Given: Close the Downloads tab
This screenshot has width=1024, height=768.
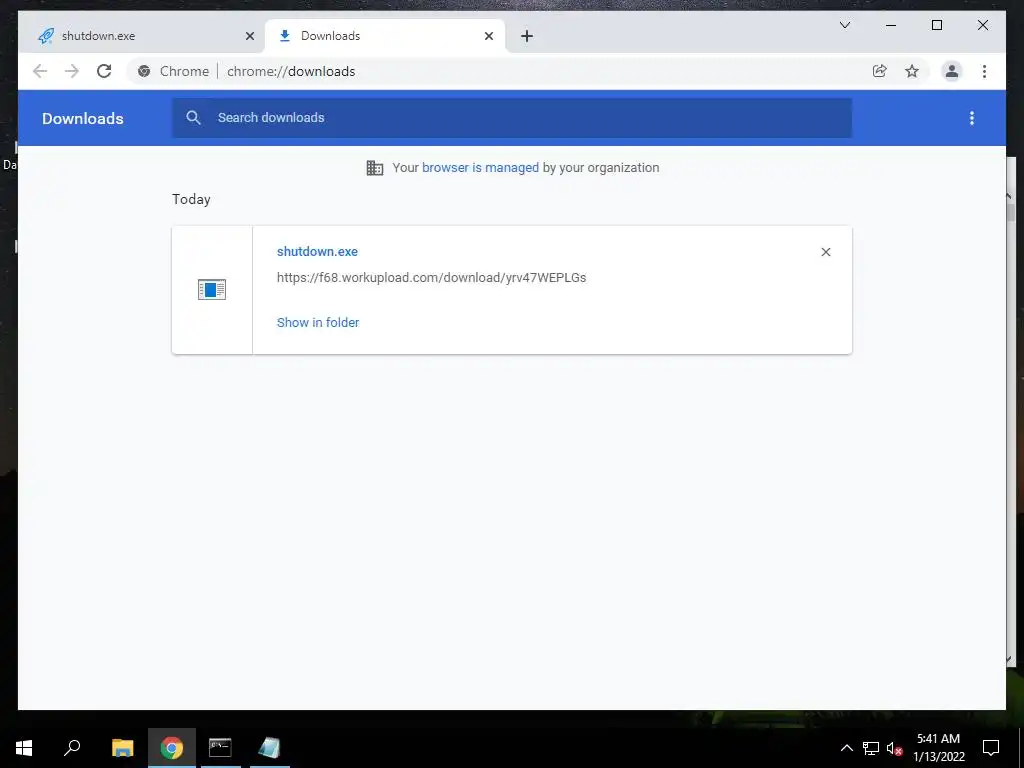Looking at the screenshot, I should [x=488, y=36].
